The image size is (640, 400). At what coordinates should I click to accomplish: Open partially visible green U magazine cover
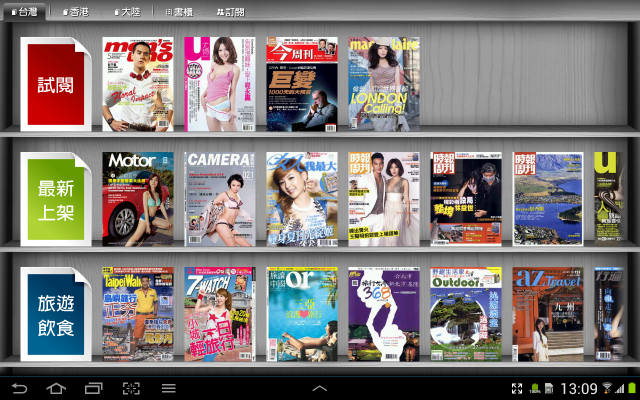coord(609,199)
